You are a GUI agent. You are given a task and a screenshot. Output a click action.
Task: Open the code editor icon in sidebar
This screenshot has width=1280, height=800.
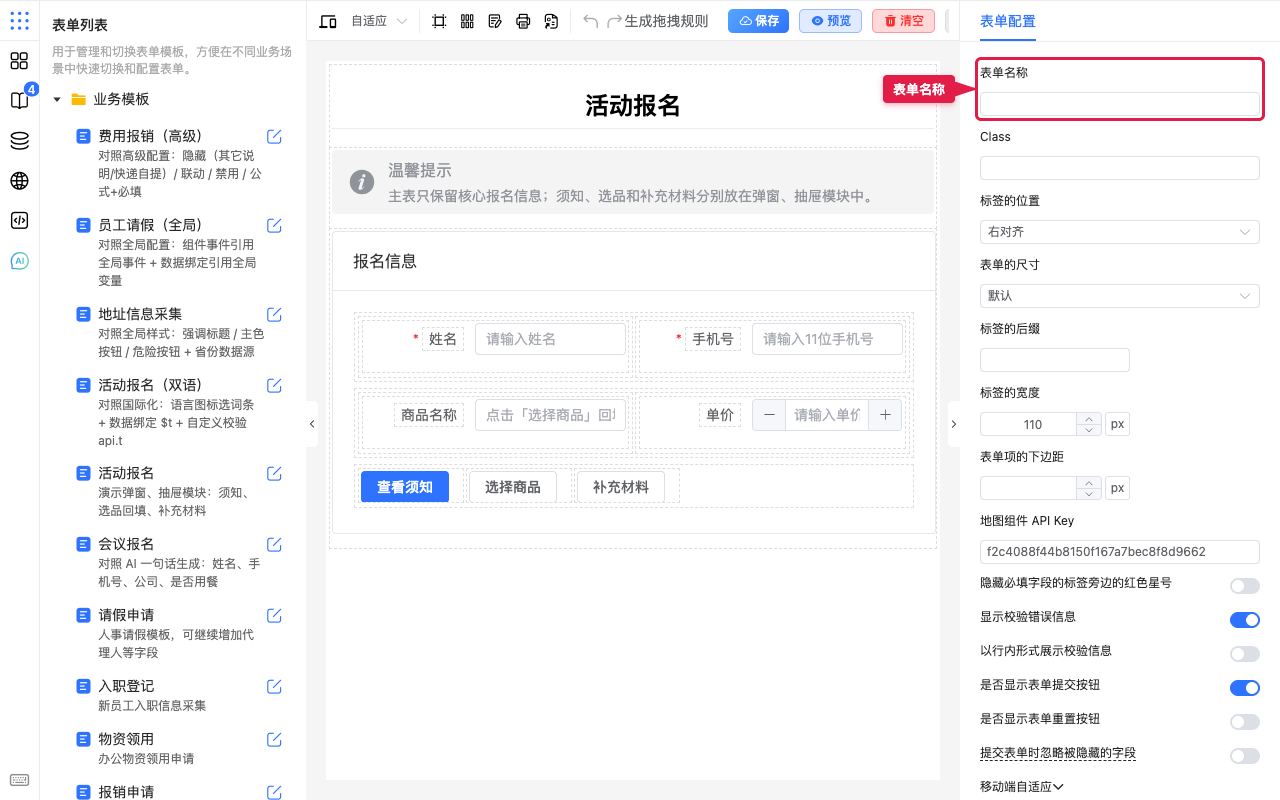(19, 221)
